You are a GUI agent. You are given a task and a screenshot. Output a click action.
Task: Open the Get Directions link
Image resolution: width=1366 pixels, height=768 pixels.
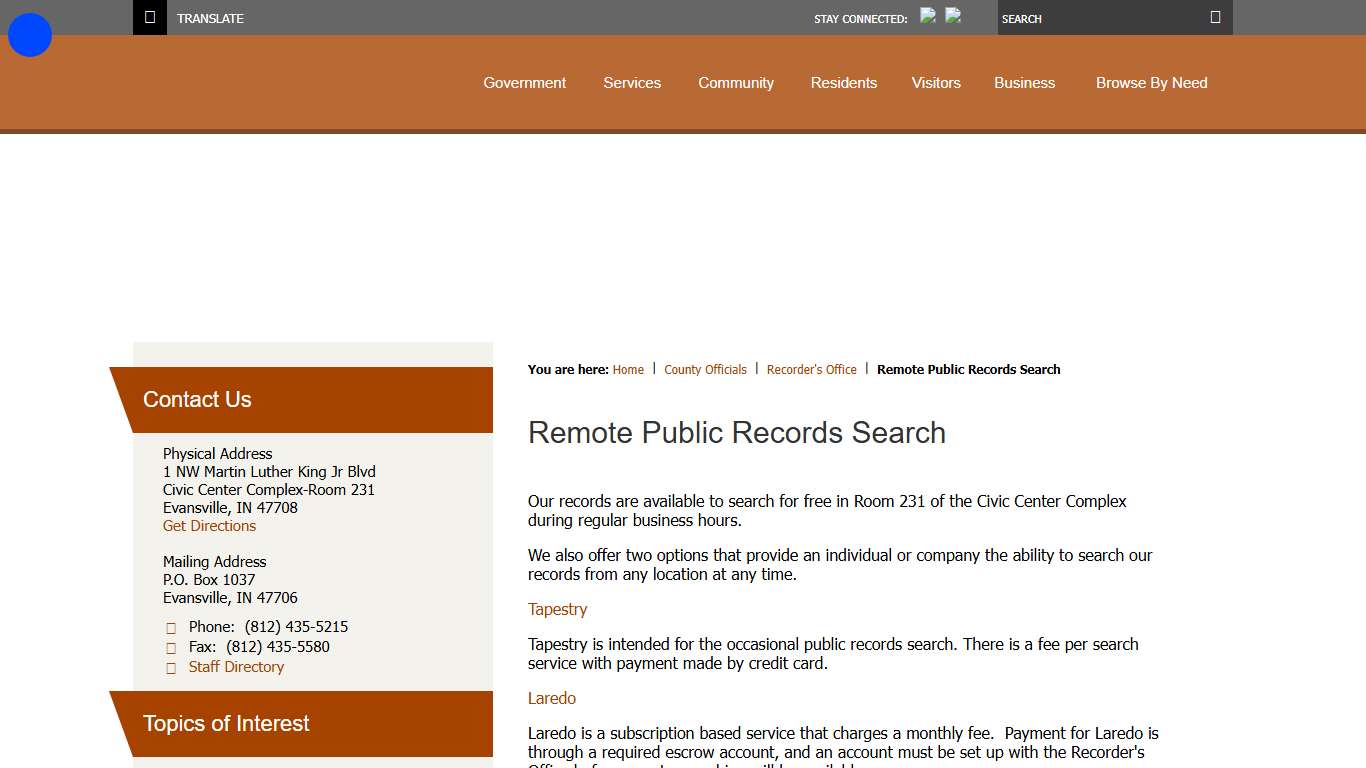click(x=209, y=525)
